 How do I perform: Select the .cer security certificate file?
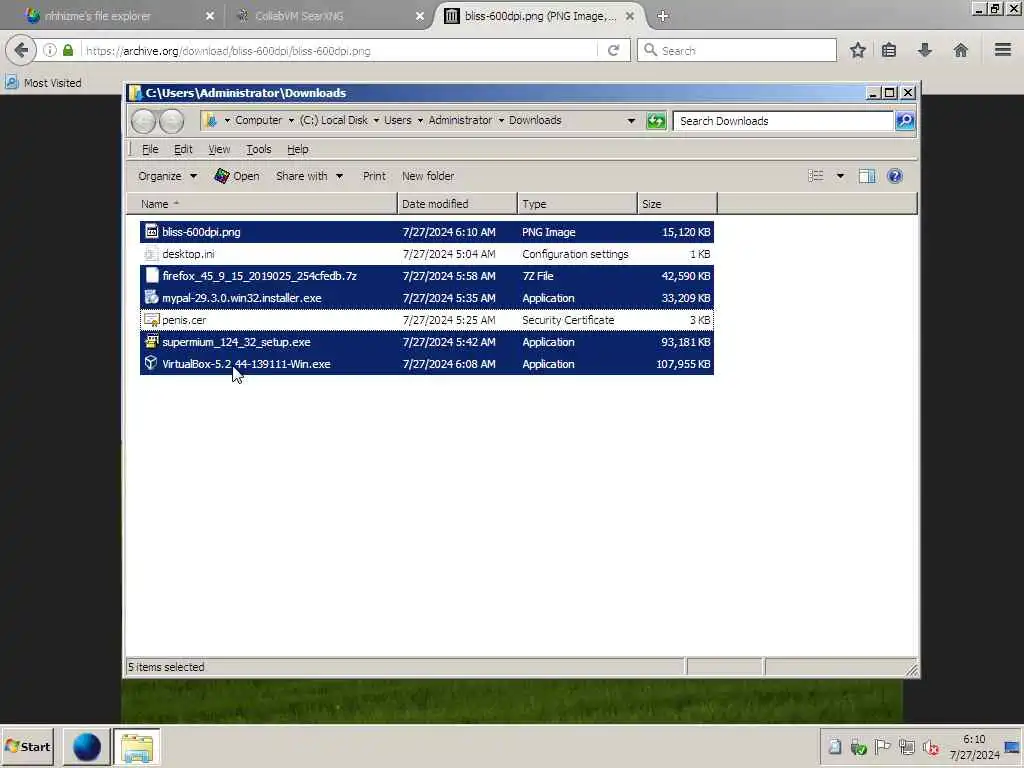point(426,320)
